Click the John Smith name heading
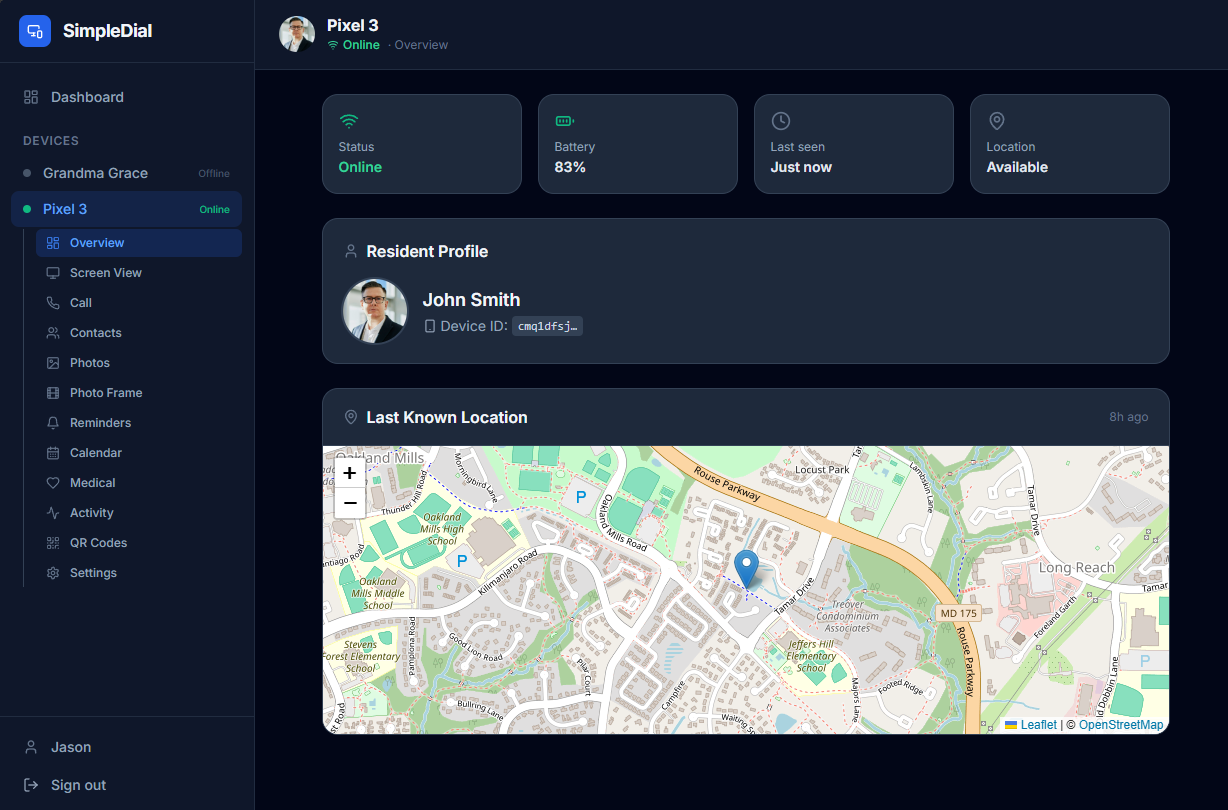This screenshot has height=810, width=1228. [471, 299]
